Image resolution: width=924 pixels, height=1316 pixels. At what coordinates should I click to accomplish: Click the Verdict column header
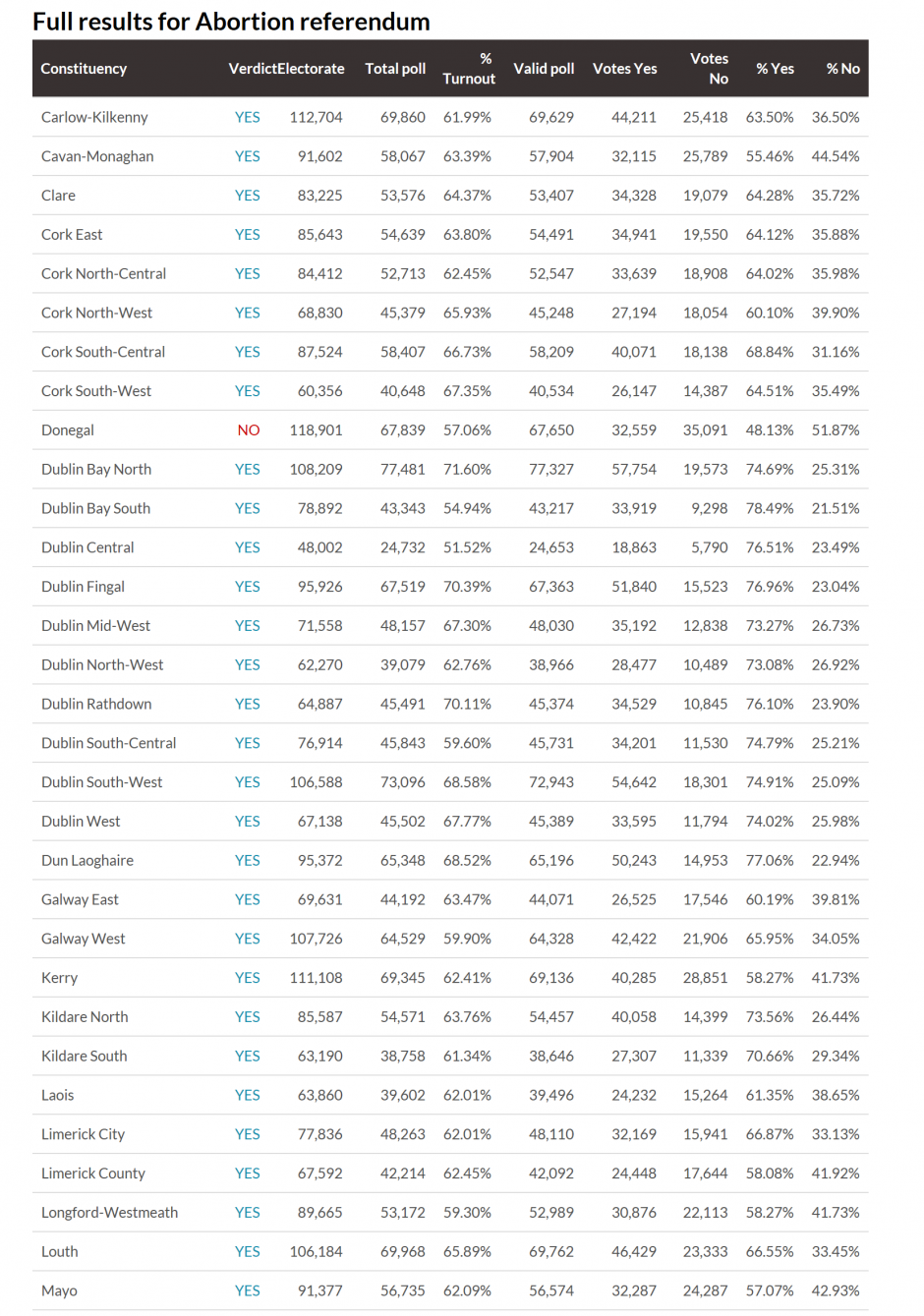click(x=252, y=69)
